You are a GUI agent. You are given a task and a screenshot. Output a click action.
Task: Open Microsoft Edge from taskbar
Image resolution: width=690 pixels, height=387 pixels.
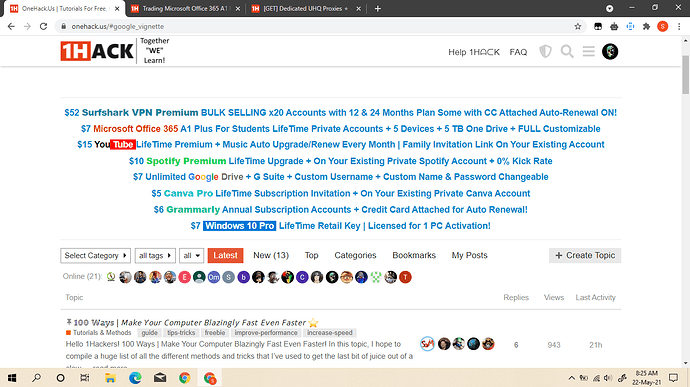coord(135,378)
